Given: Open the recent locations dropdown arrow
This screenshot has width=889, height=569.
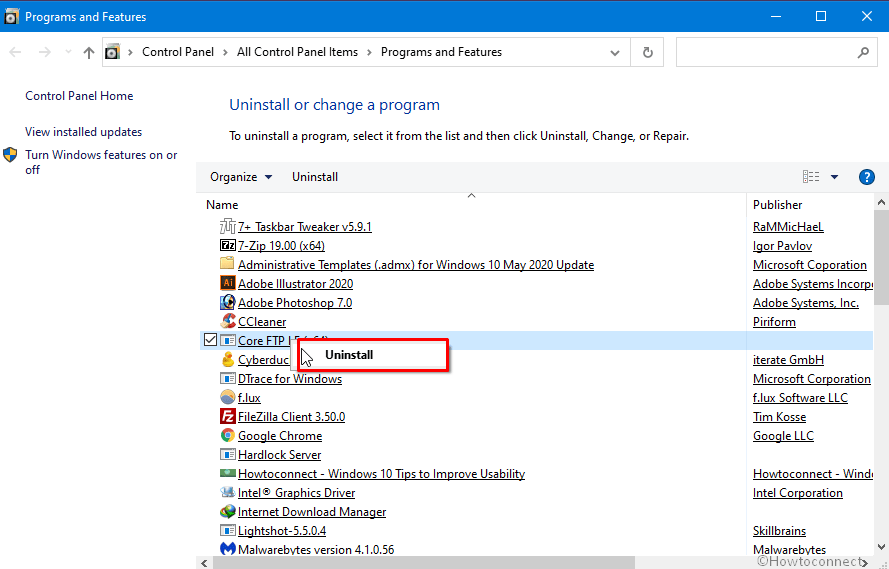Looking at the screenshot, I should pos(68,52).
